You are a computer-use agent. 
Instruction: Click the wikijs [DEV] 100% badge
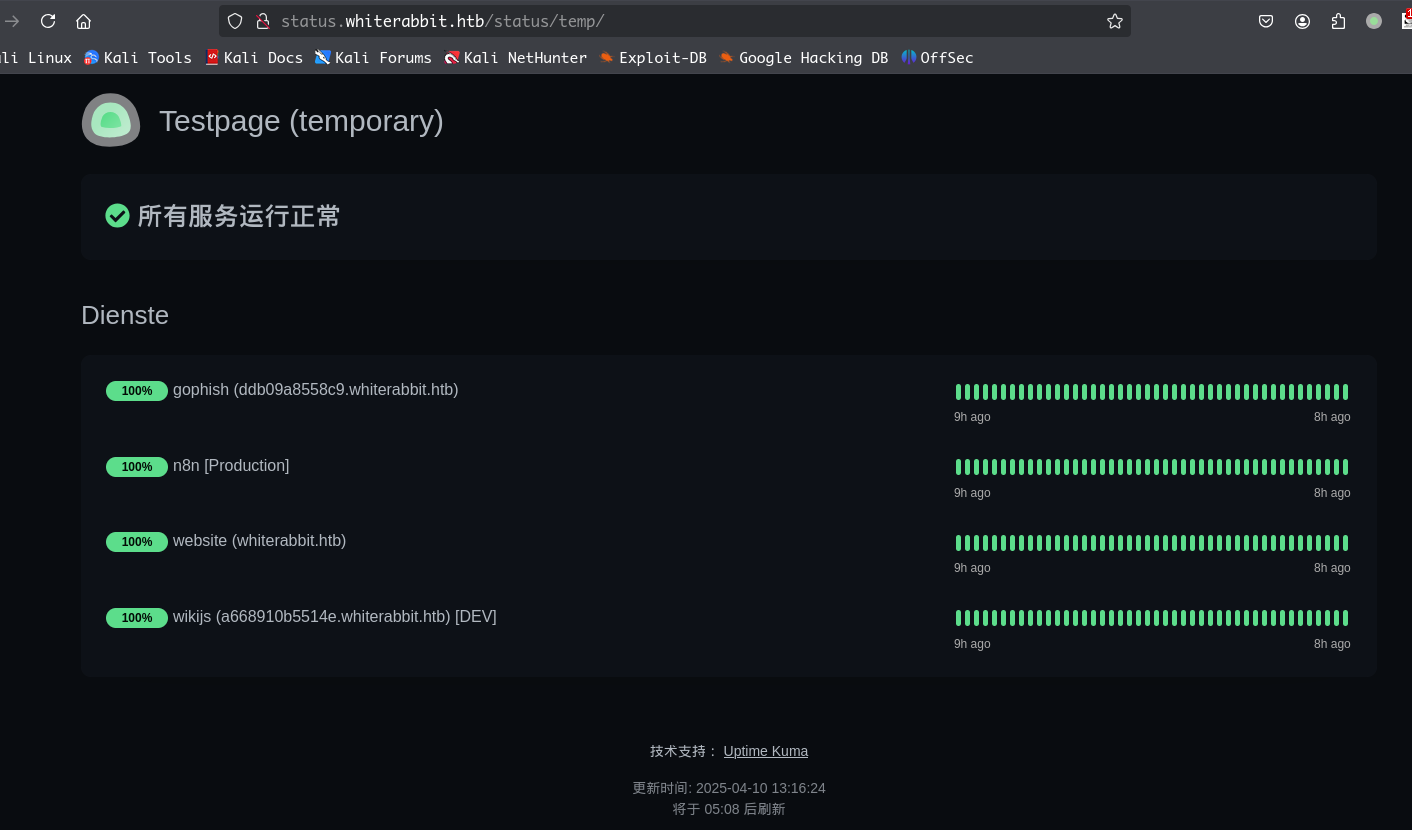(x=137, y=618)
